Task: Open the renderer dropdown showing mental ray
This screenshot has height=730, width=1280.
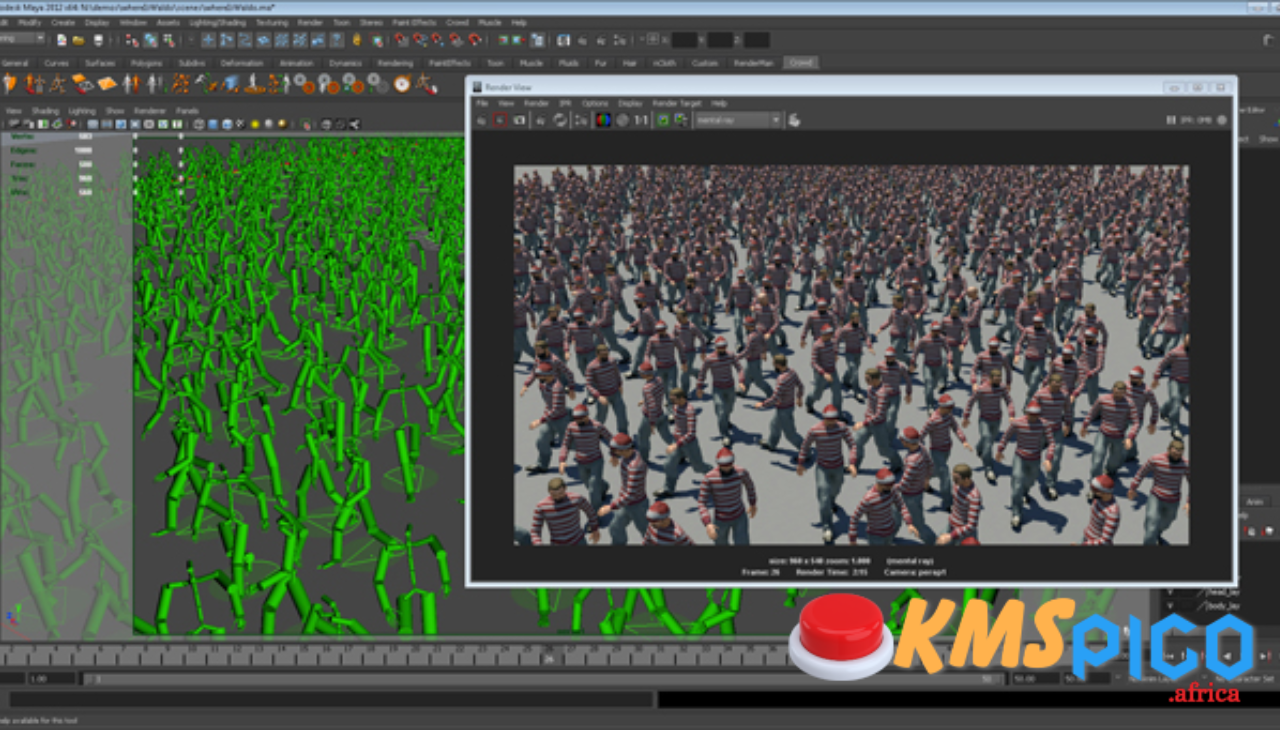Action: click(x=737, y=120)
